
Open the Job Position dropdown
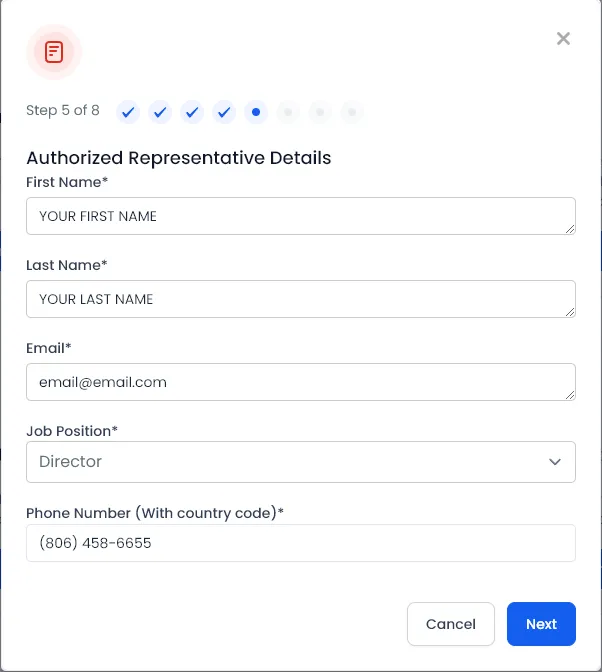301,462
